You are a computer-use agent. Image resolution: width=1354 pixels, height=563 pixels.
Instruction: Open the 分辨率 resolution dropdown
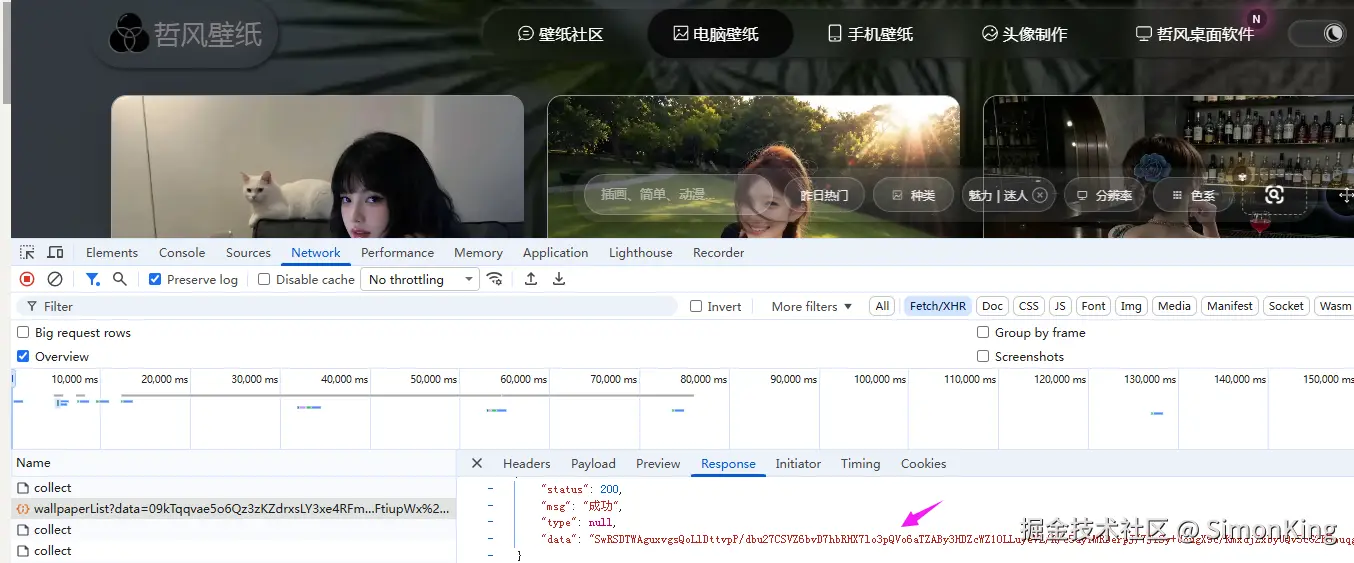(x=1103, y=195)
